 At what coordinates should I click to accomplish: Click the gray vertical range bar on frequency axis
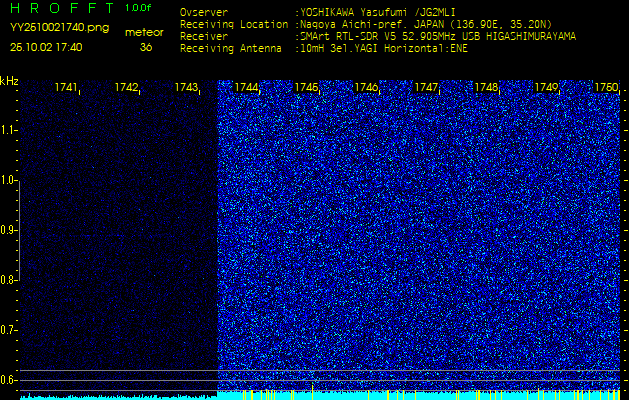tap(19, 230)
